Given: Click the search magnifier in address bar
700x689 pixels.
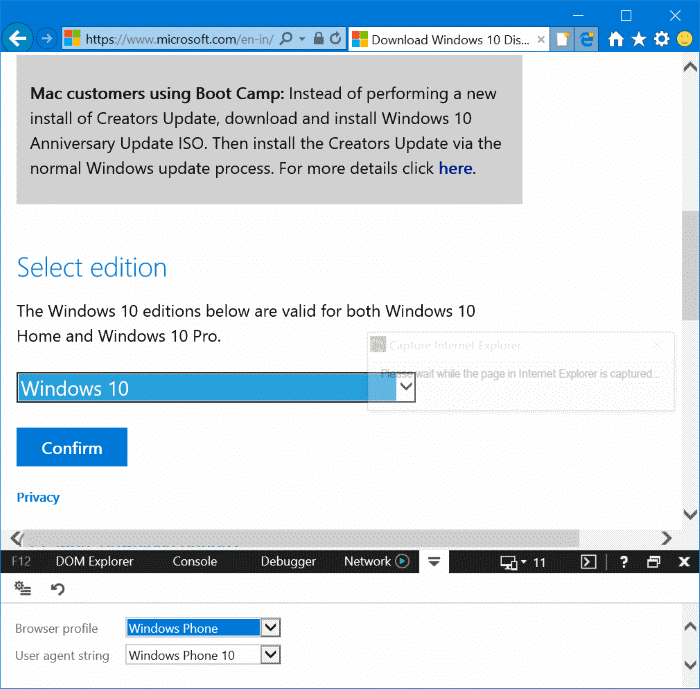Looking at the screenshot, I should point(286,39).
